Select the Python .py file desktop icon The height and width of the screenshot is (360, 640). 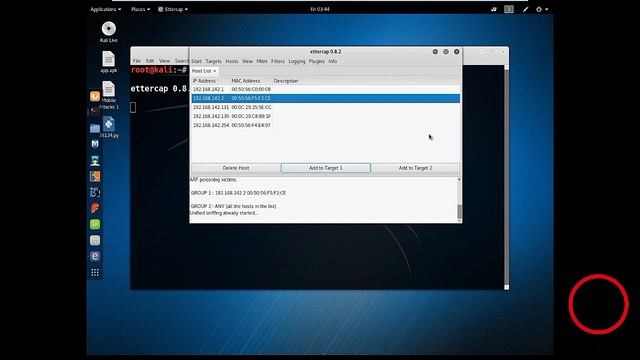click(x=109, y=127)
